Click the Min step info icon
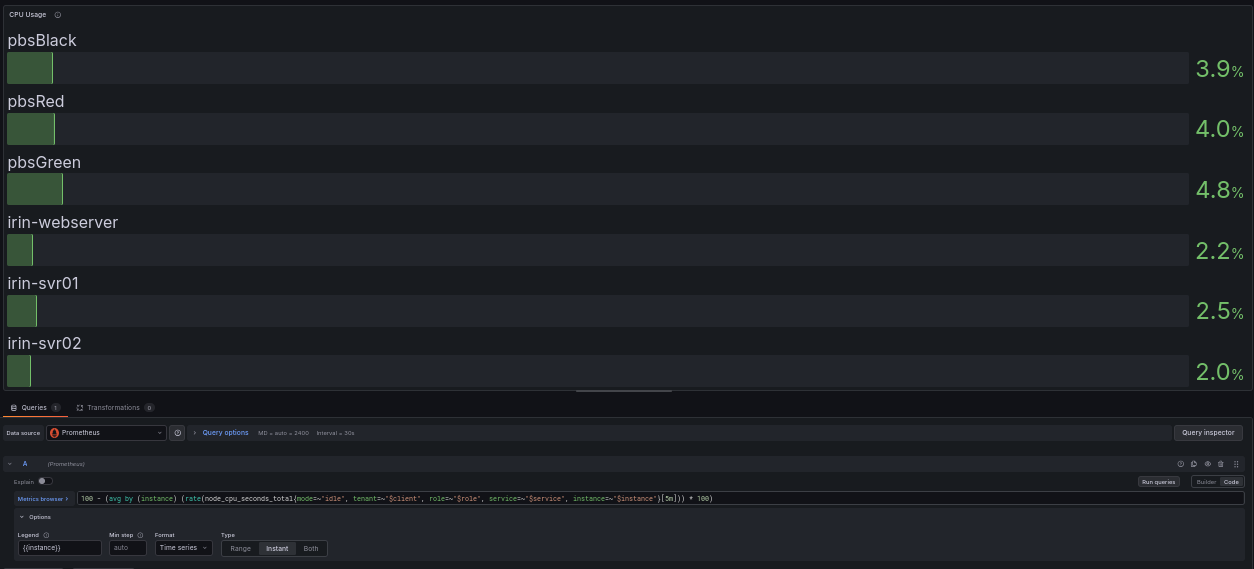 (x=140, y=535)
